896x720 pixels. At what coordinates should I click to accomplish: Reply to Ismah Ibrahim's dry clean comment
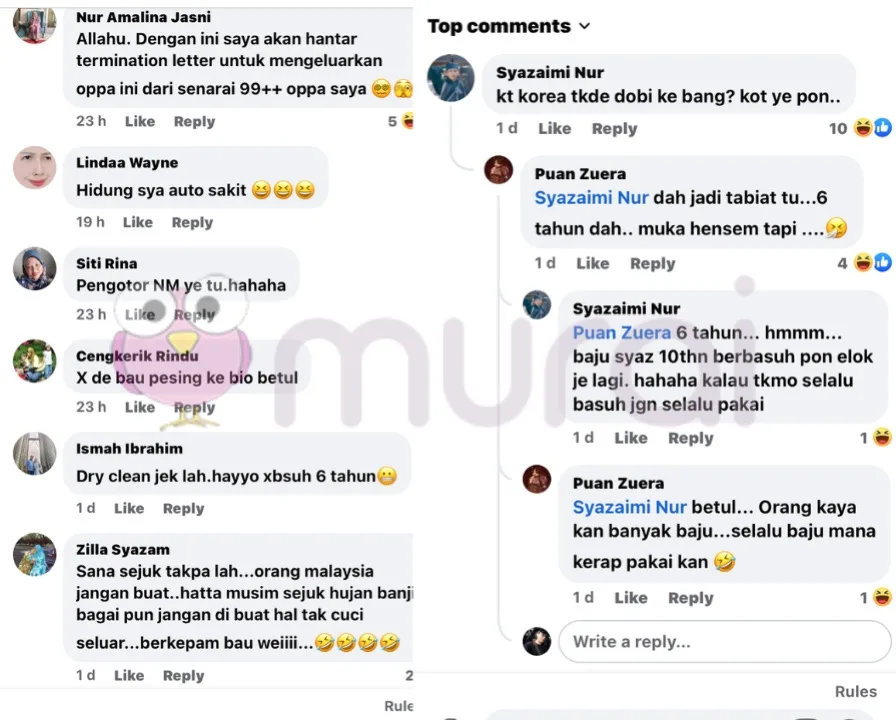[183, 508]
